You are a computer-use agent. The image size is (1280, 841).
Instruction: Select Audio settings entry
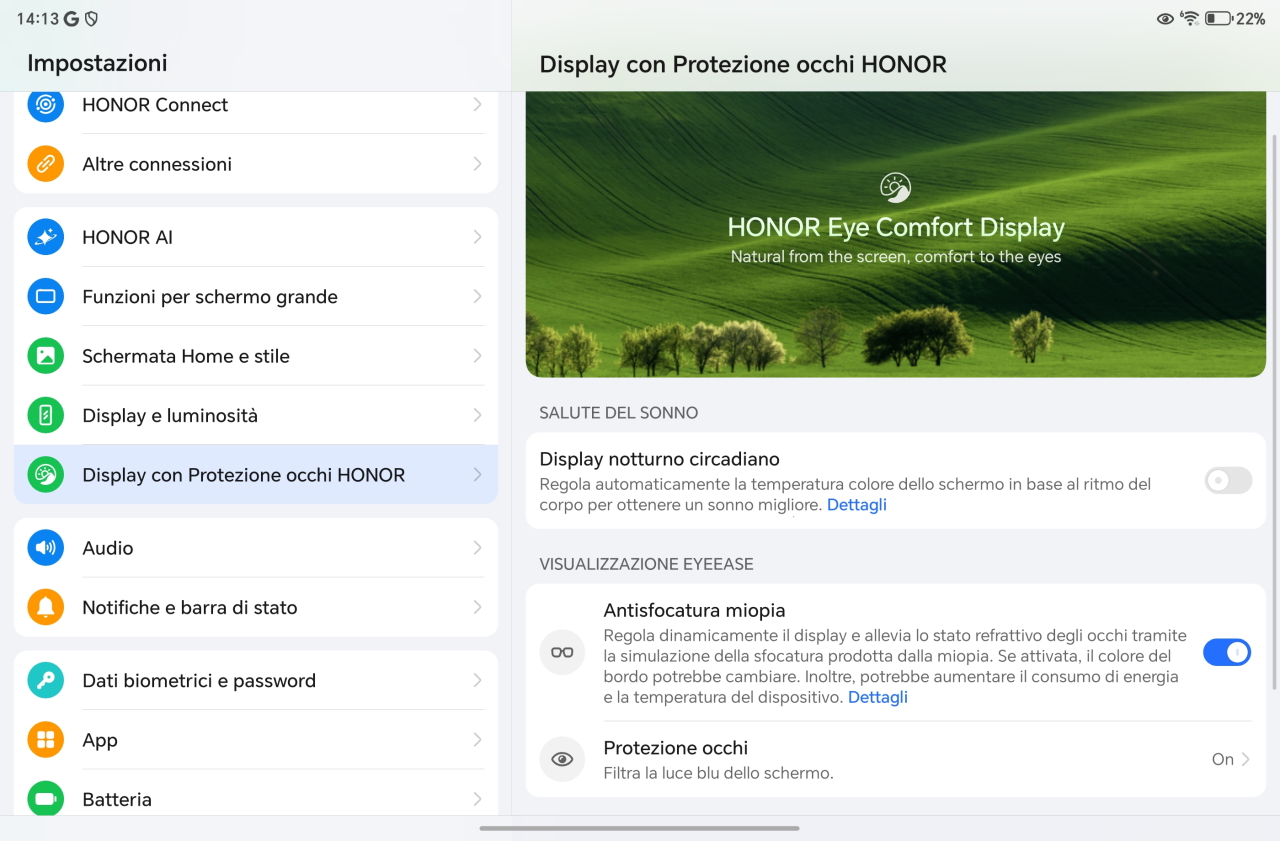click(x=256, y=548)
